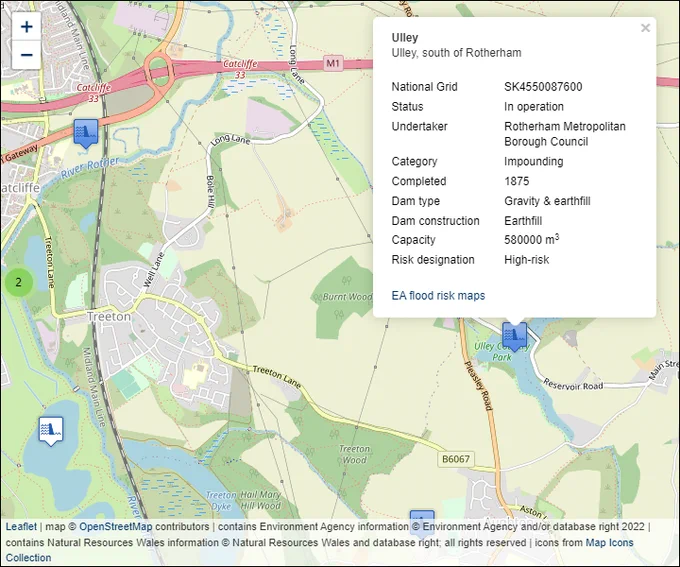Zoom in on the map
Viewport: 680px width, 567px height.
point(26,27)
